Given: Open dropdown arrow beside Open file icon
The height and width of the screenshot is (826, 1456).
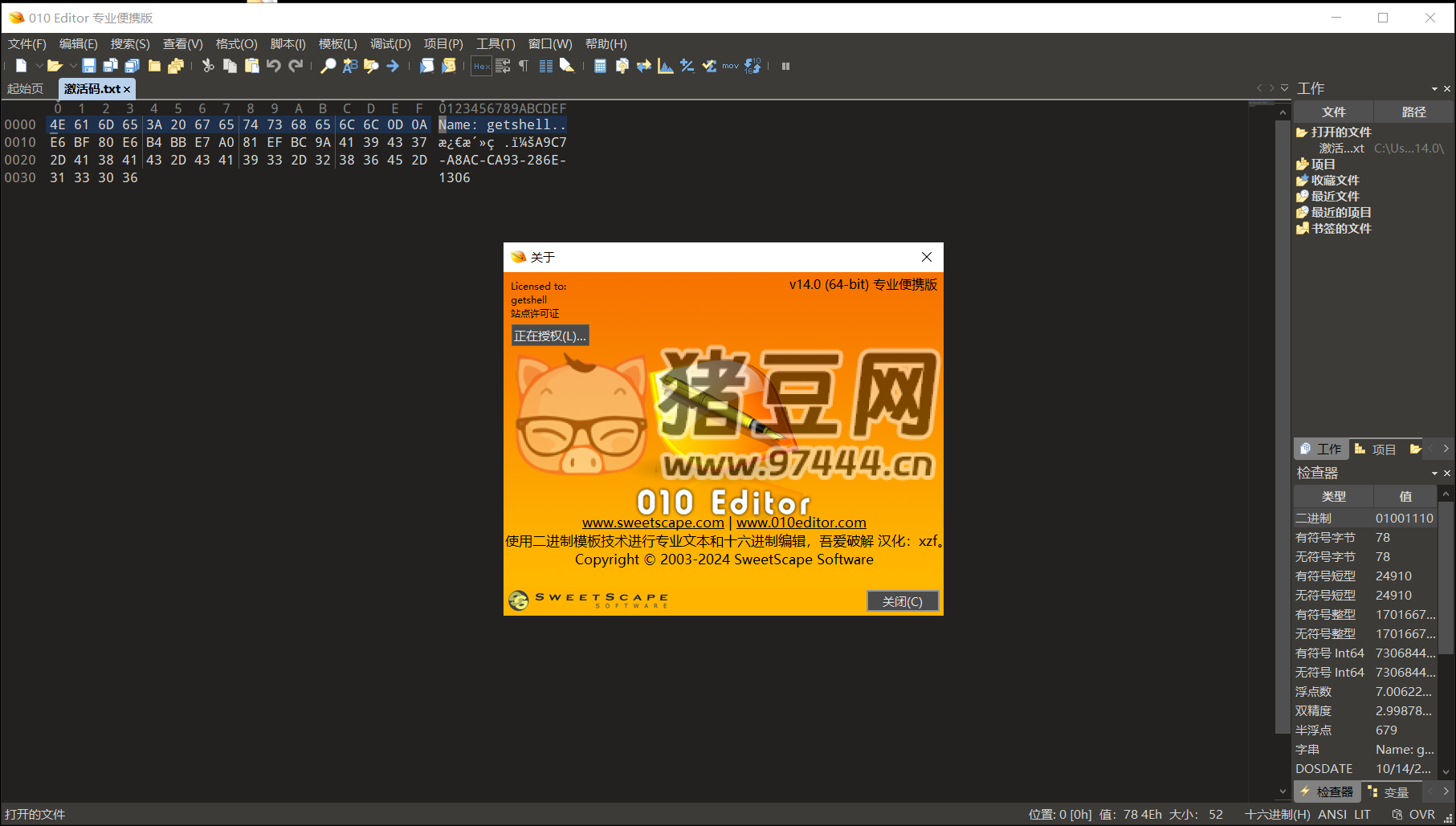Looking at the screenshot, I should click(73, 66).
